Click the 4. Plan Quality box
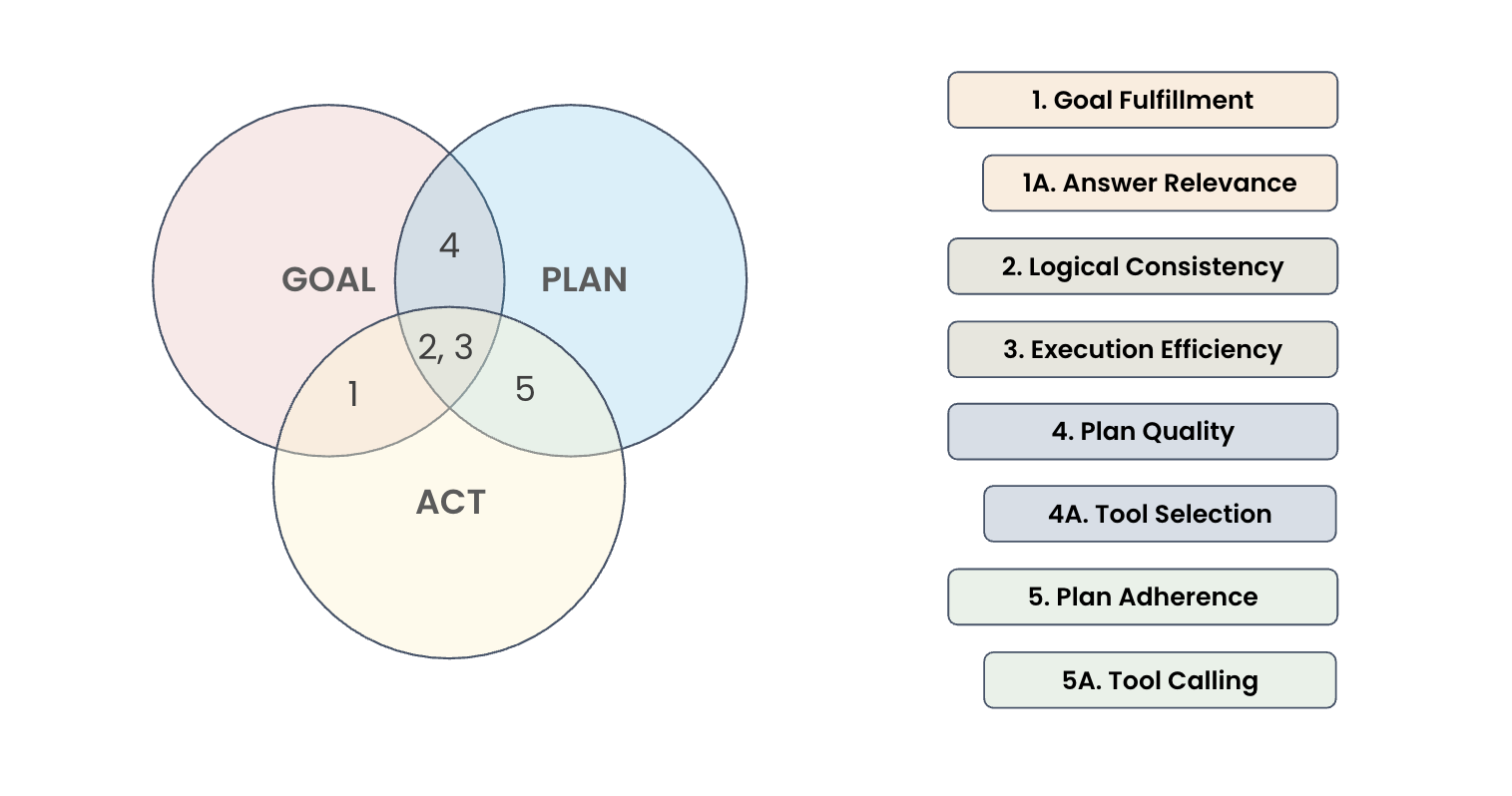Viewport: 1512px width, 796px height. click(1142, 432)
